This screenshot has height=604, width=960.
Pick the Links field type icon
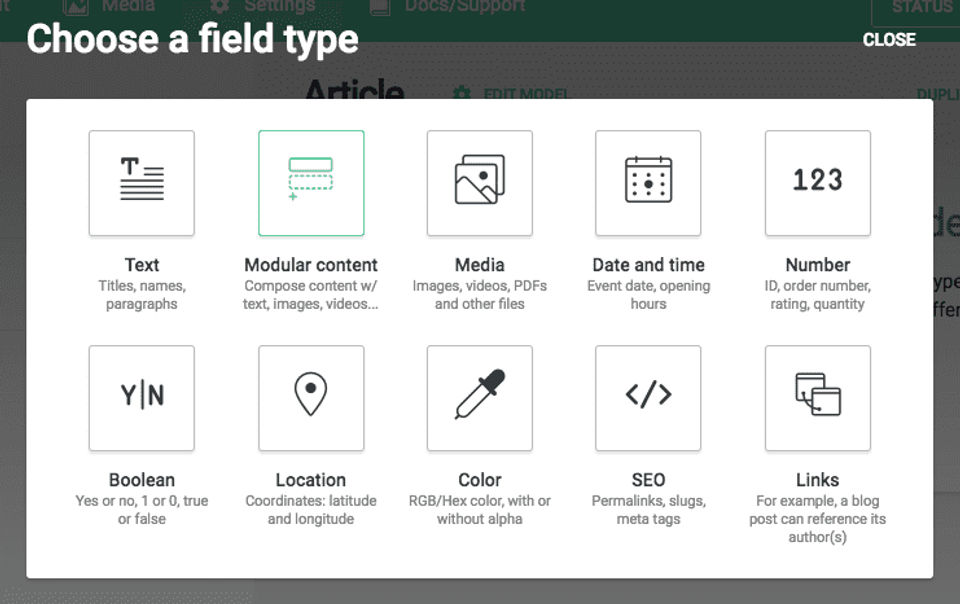click(817, 398)
